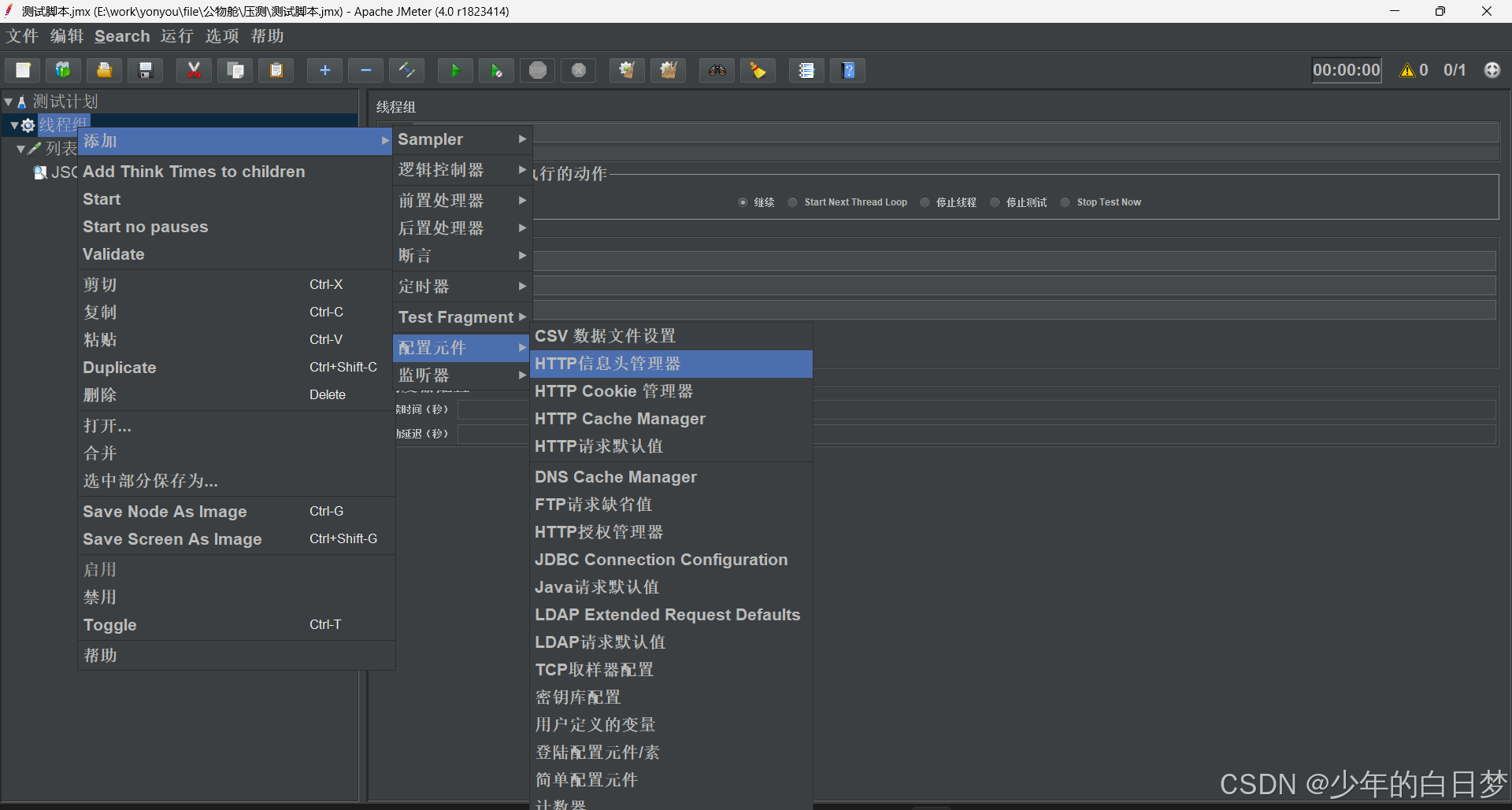The image size is (1512, 810).
Task: Click Toggle in the context menu
Action: [x=235, y=625]
